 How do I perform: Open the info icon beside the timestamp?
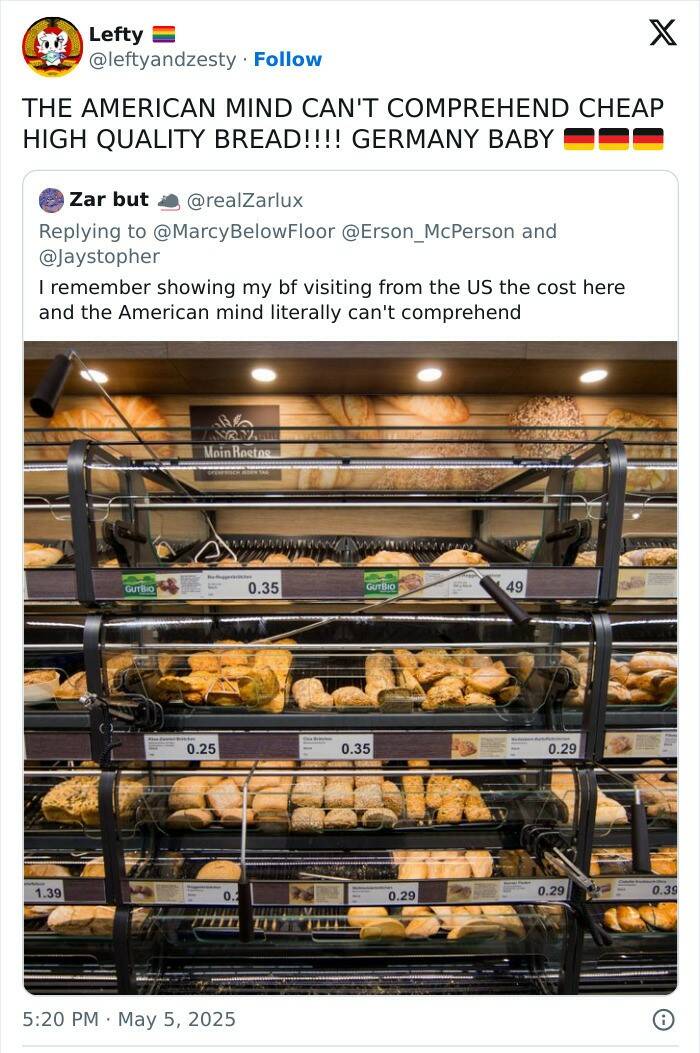662,1019
